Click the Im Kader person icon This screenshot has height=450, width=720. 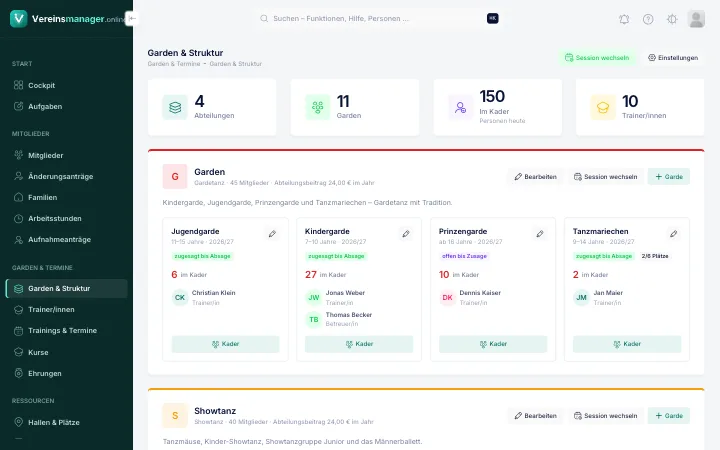tap(460, 107)
